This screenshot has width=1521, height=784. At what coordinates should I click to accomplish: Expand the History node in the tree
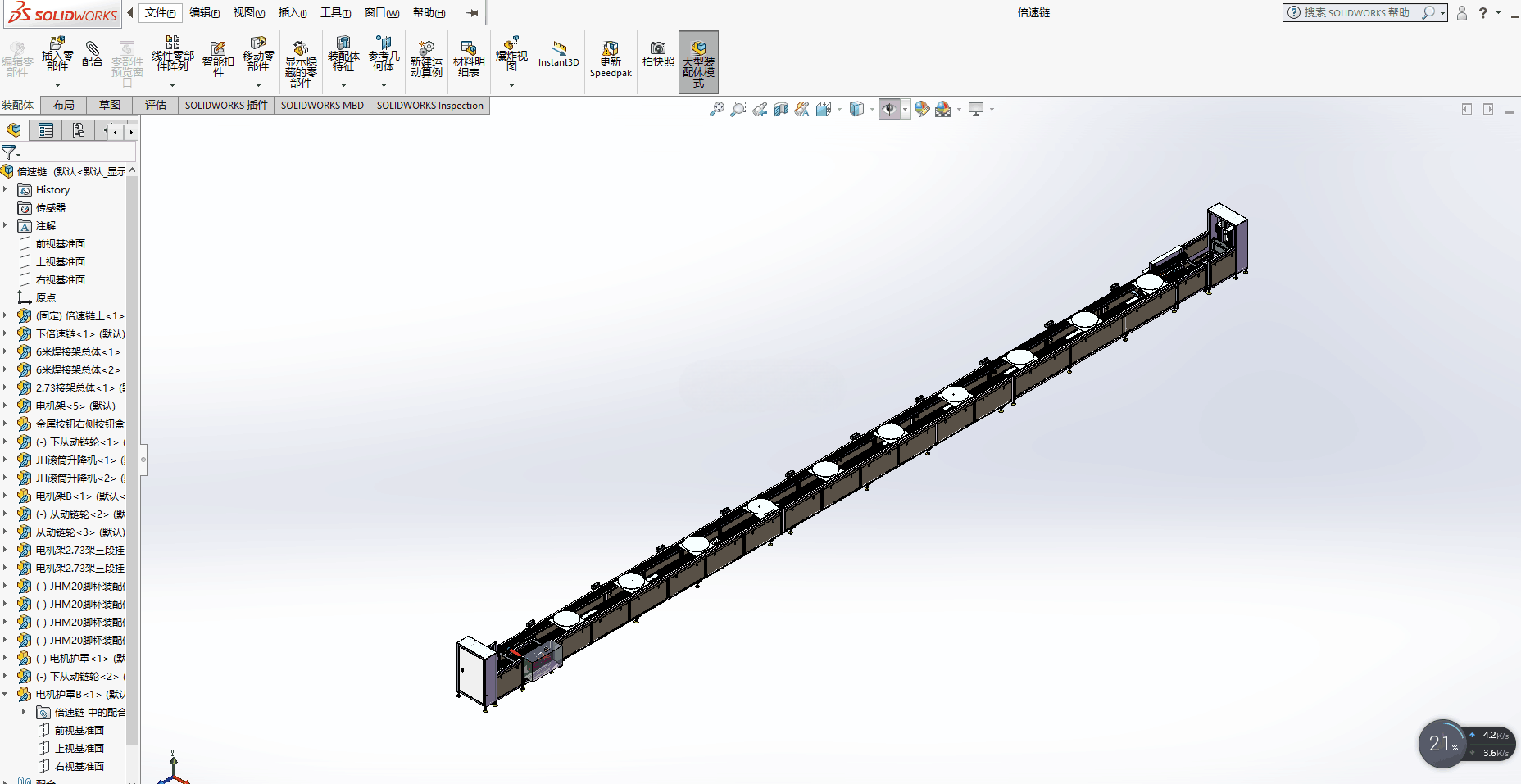coord(5,189)
